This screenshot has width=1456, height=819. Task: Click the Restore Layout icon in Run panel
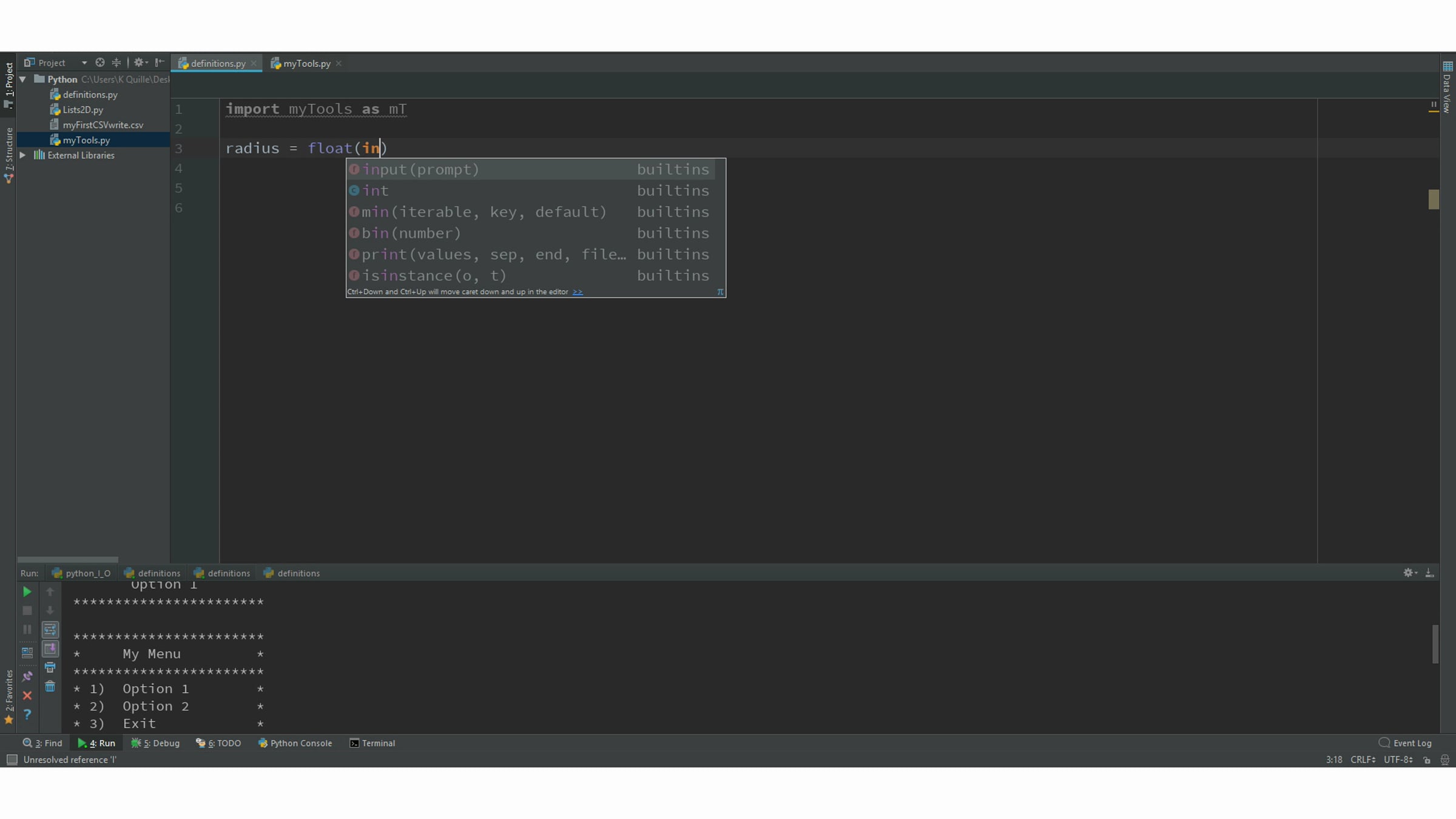point(27,653)
